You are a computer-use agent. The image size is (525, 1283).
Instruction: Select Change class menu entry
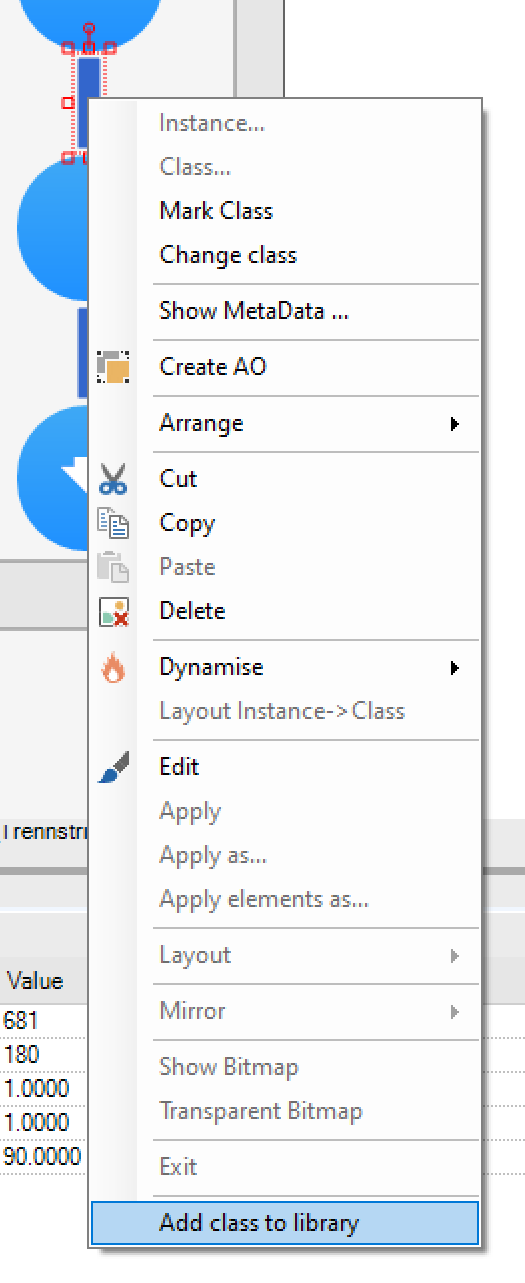click(x=228, y=255)
